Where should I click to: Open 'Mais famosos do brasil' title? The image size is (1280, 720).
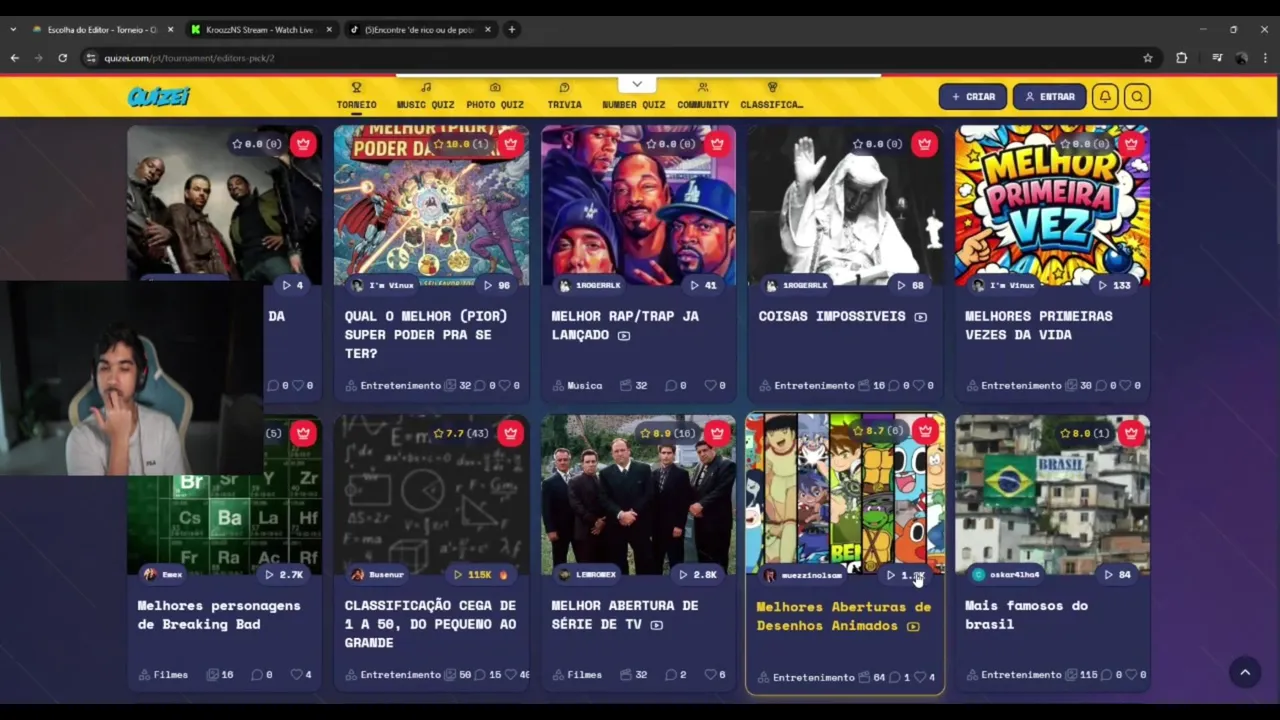(x=1026, y=615)
